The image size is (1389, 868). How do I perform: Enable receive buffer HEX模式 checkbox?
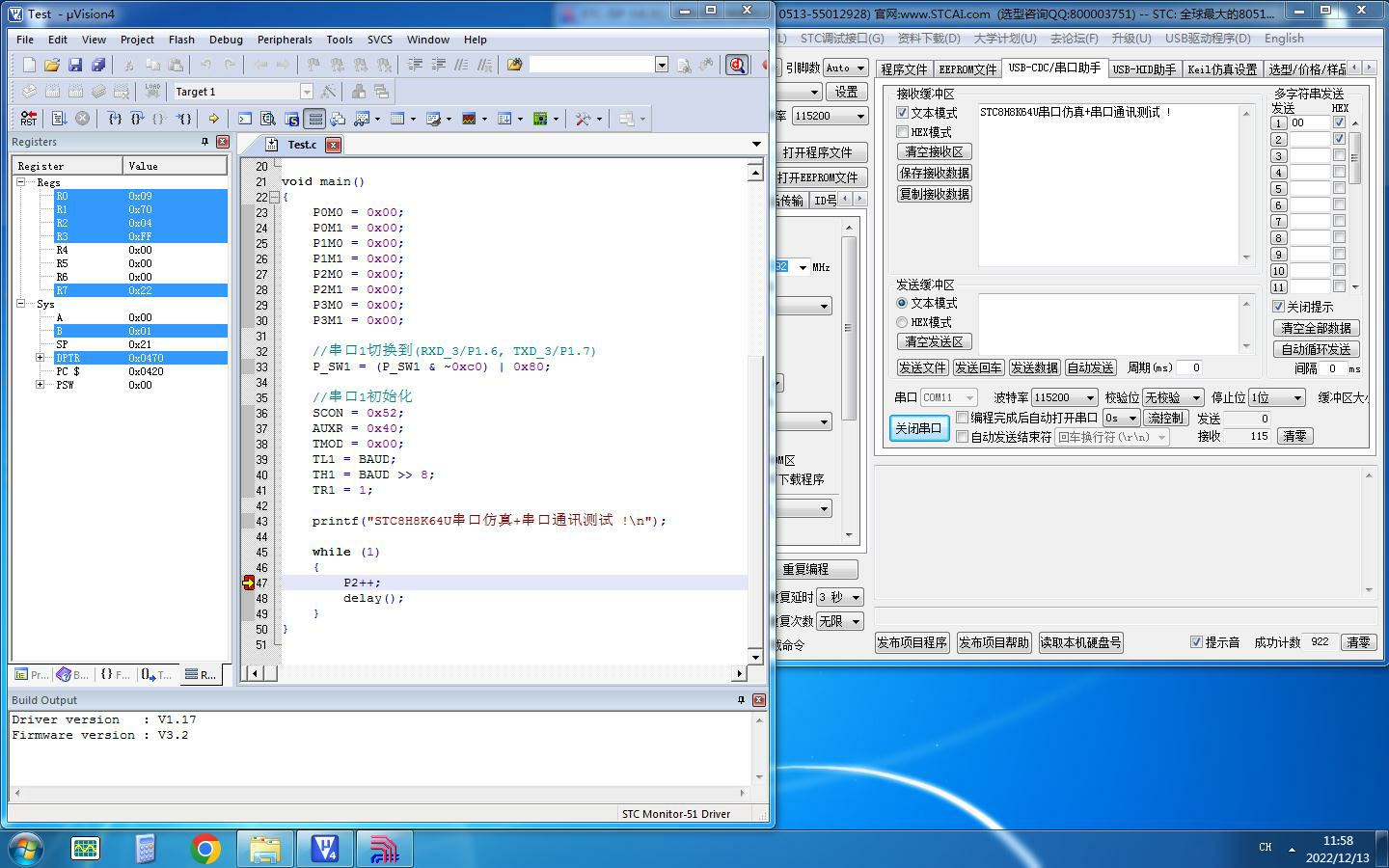click(x=903, y=132)
